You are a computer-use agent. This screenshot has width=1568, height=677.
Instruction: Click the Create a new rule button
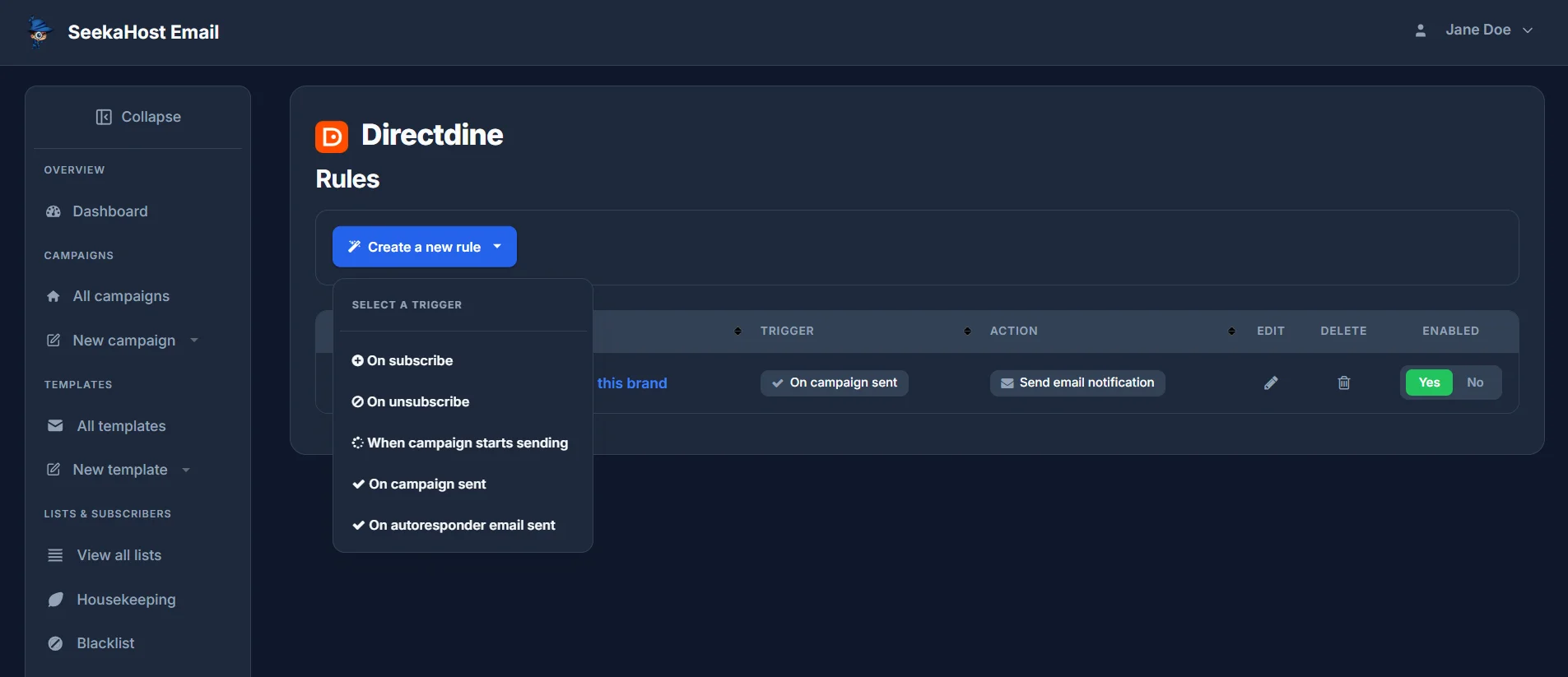(425, 247)
